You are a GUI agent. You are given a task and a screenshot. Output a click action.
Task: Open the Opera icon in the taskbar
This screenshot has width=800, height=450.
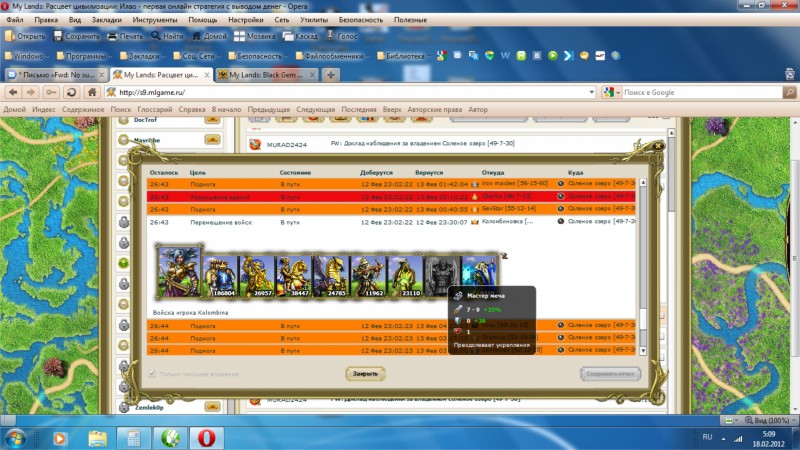click(206, 438)
